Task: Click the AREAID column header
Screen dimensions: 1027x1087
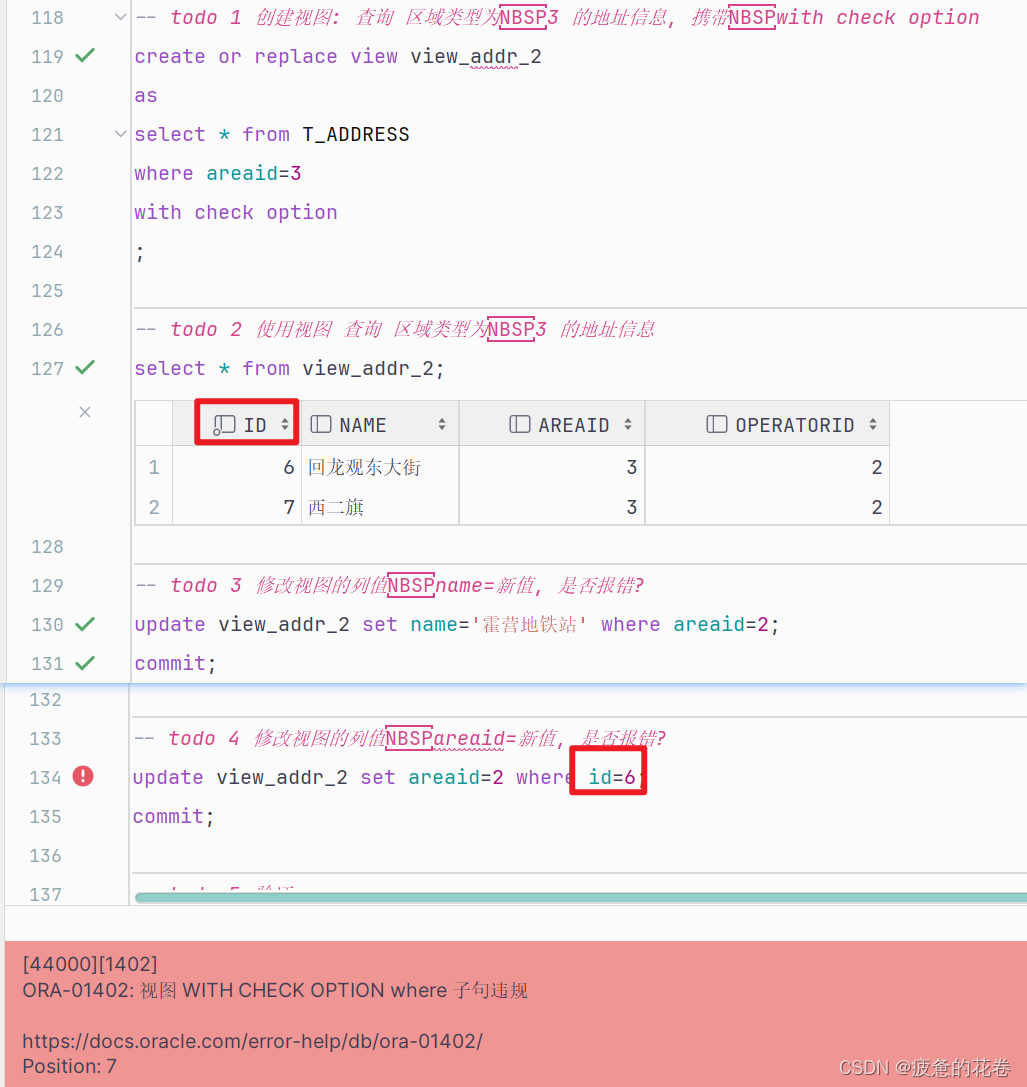Action: (x=552, y=424)
